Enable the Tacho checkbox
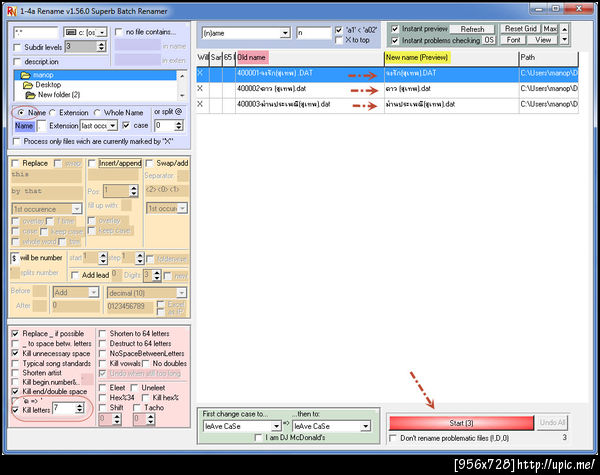The height and width of the screenshot is (475, 600). coord(137,408)
